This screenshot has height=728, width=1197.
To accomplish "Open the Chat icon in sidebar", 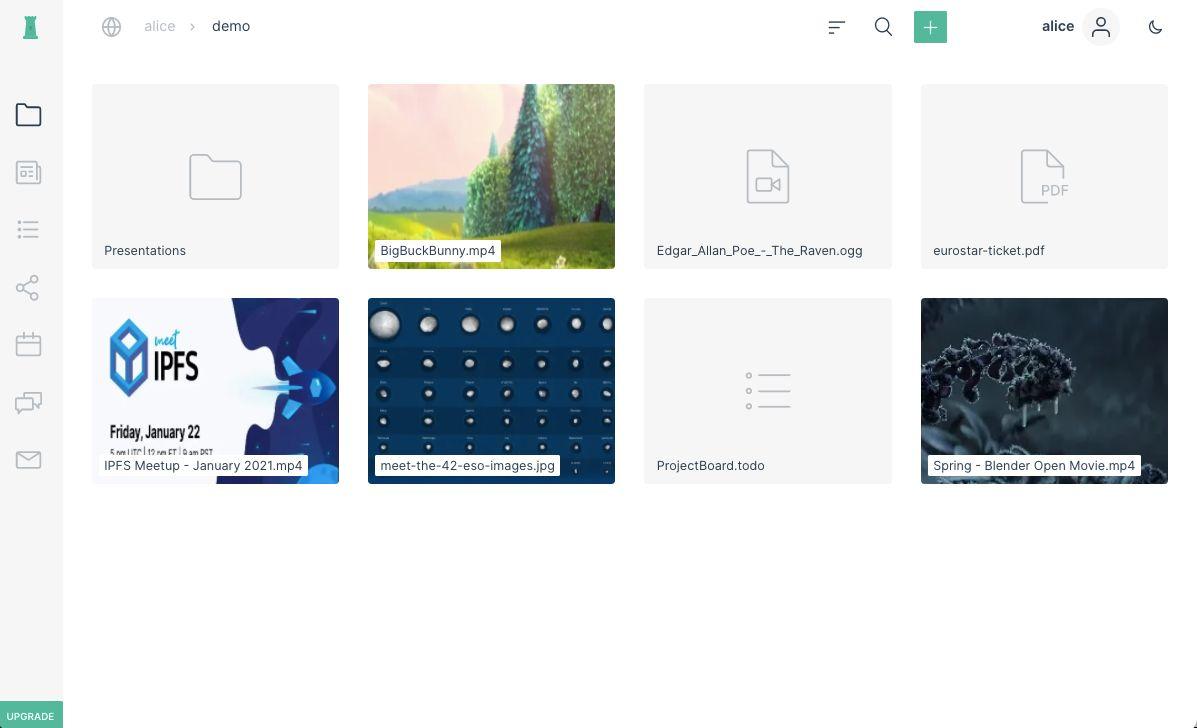I will pyautogui.click(x=28, y=402).
